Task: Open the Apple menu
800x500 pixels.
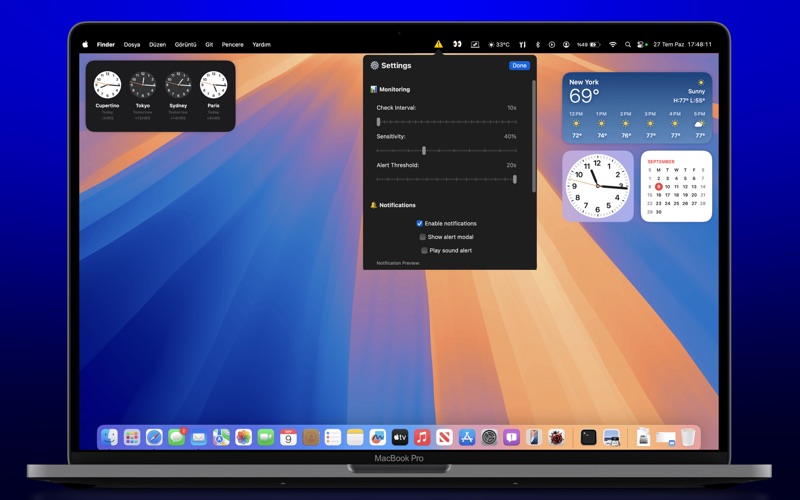Action: (x=85, y=44)
